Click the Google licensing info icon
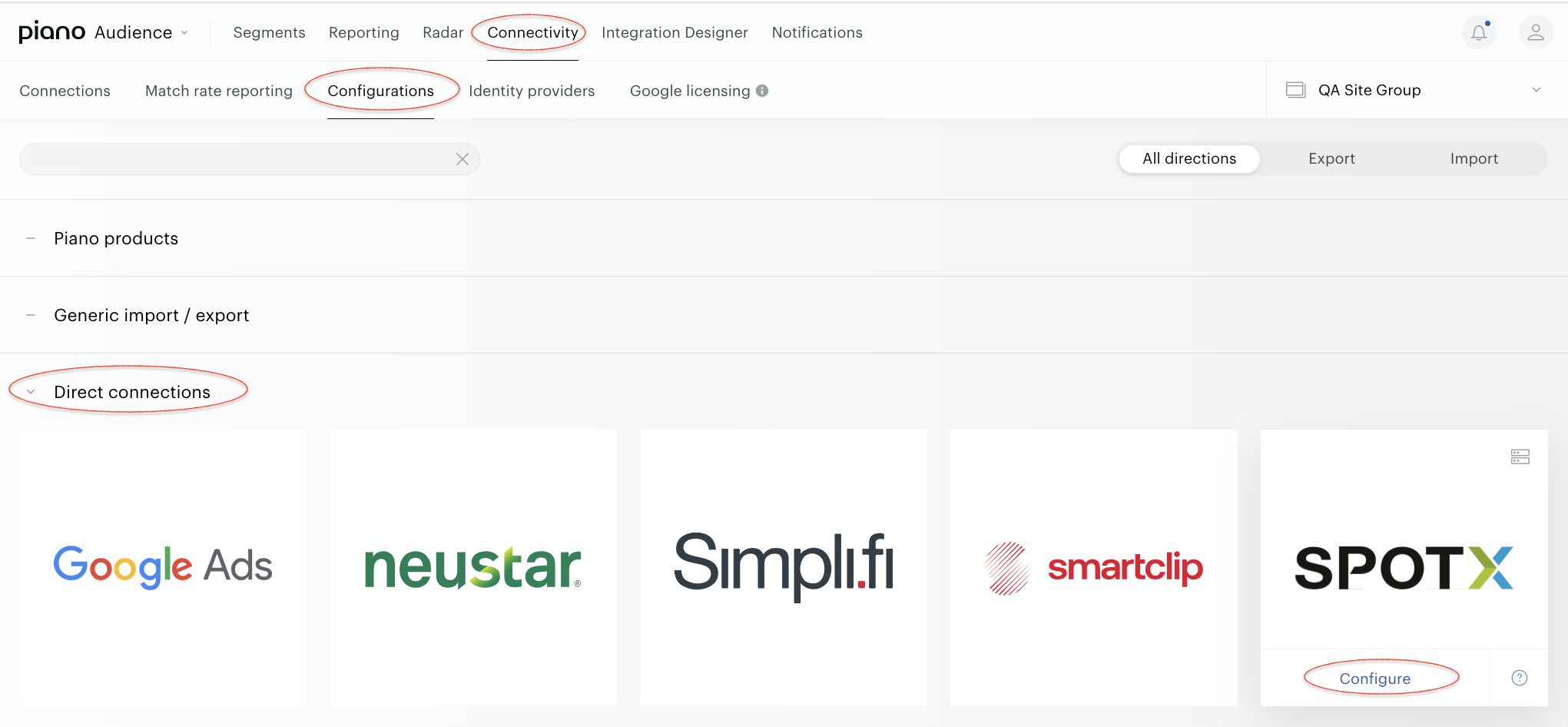The height and width of the screenshot is (727, 1568). [762, 91]
